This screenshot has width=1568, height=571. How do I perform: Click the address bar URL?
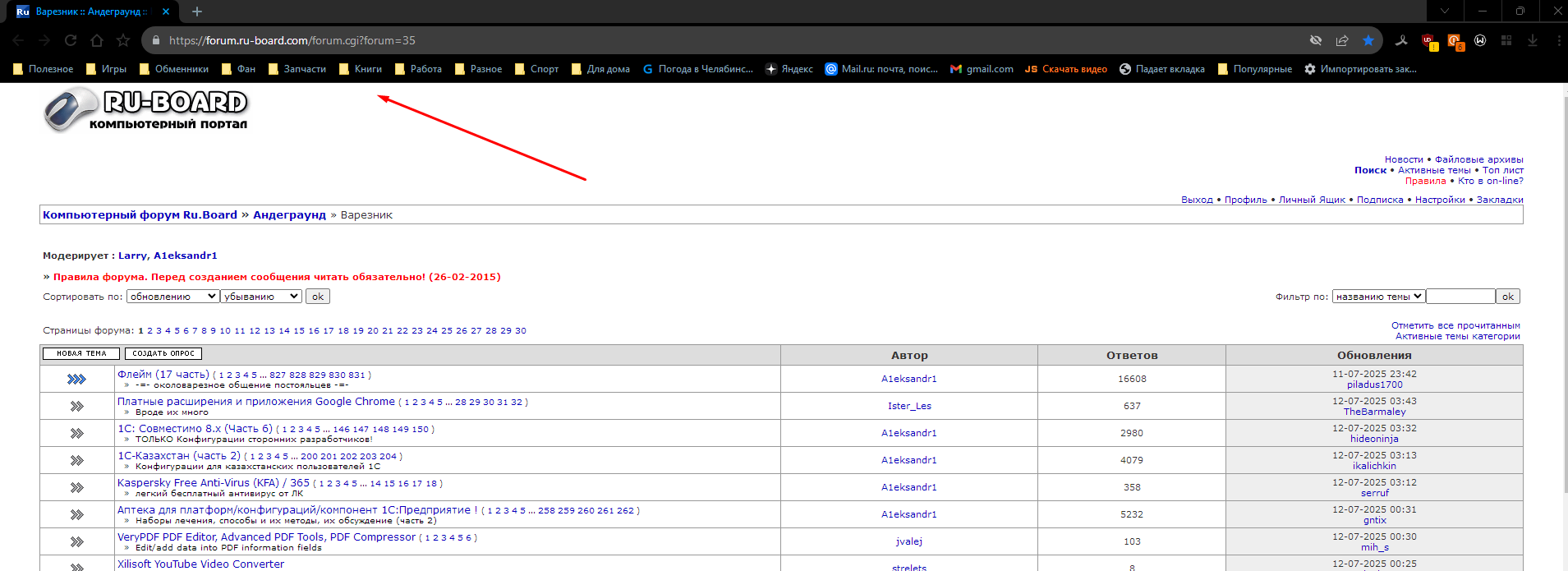click(x=292, y=40)
